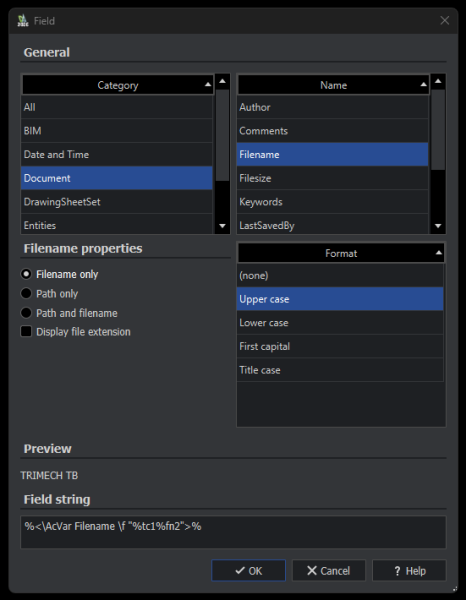This screenshot has height=600, width=466.
Task: Click Name list scroll down arrow
Action: [x=438, y=226]
